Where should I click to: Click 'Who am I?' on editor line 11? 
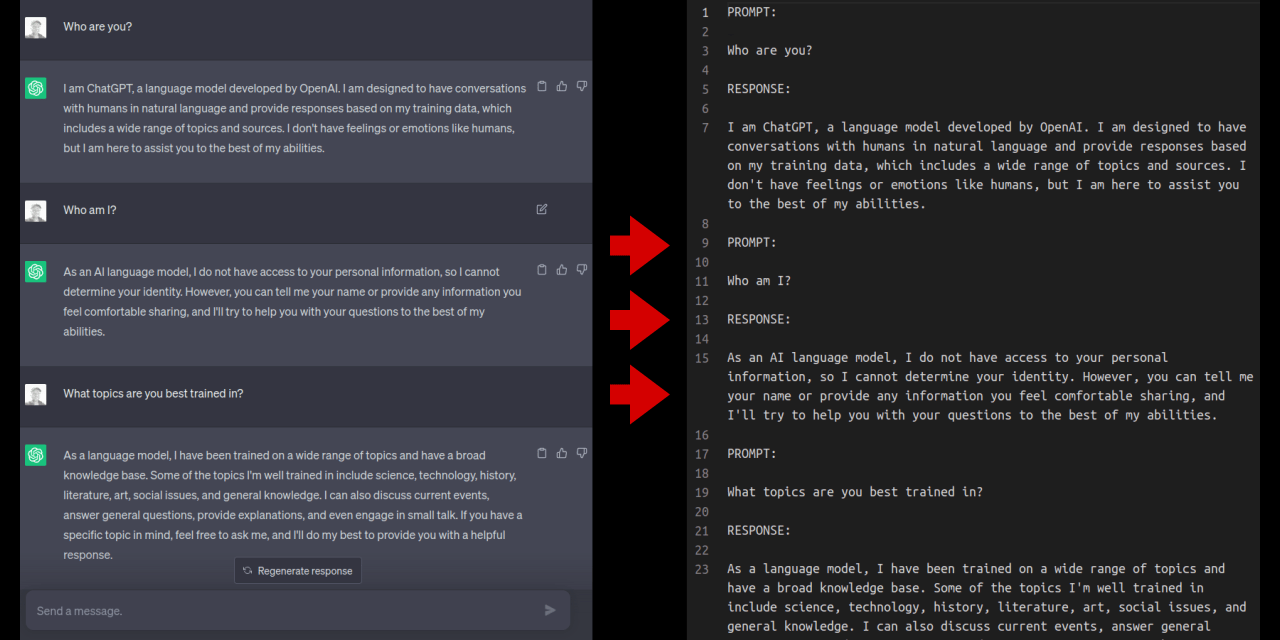[x=759, y=281]
